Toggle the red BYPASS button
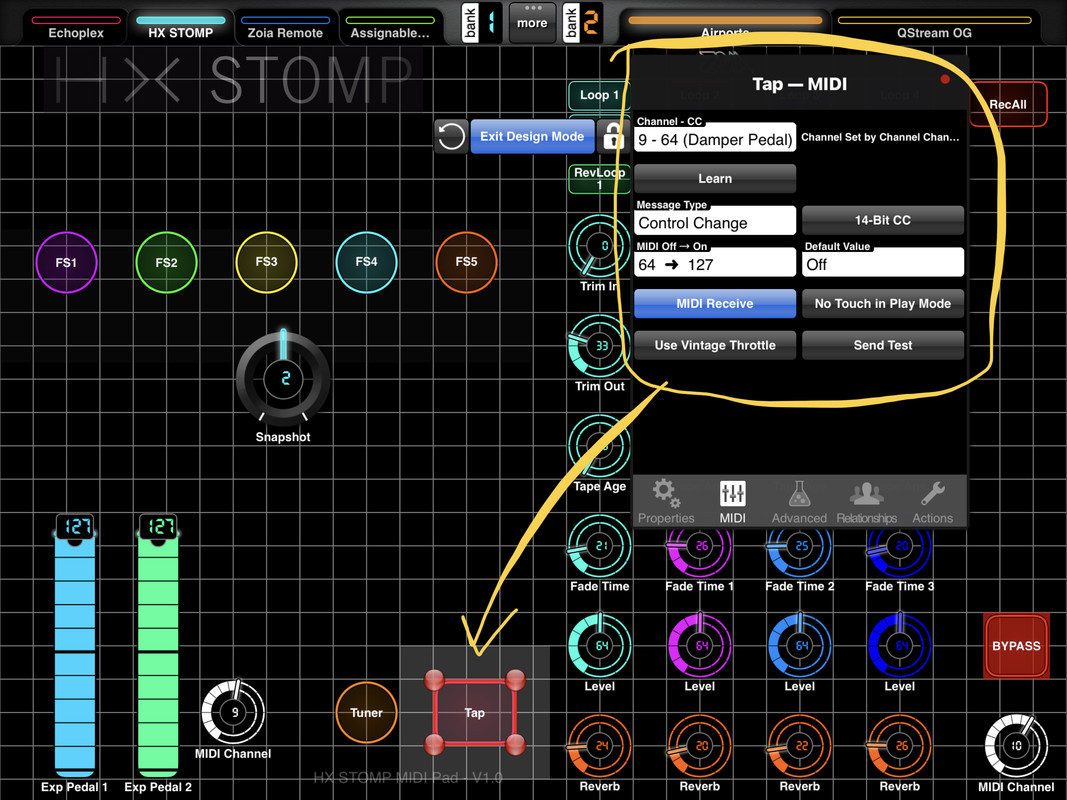 pyautogui.click(x=1016, y=646)
